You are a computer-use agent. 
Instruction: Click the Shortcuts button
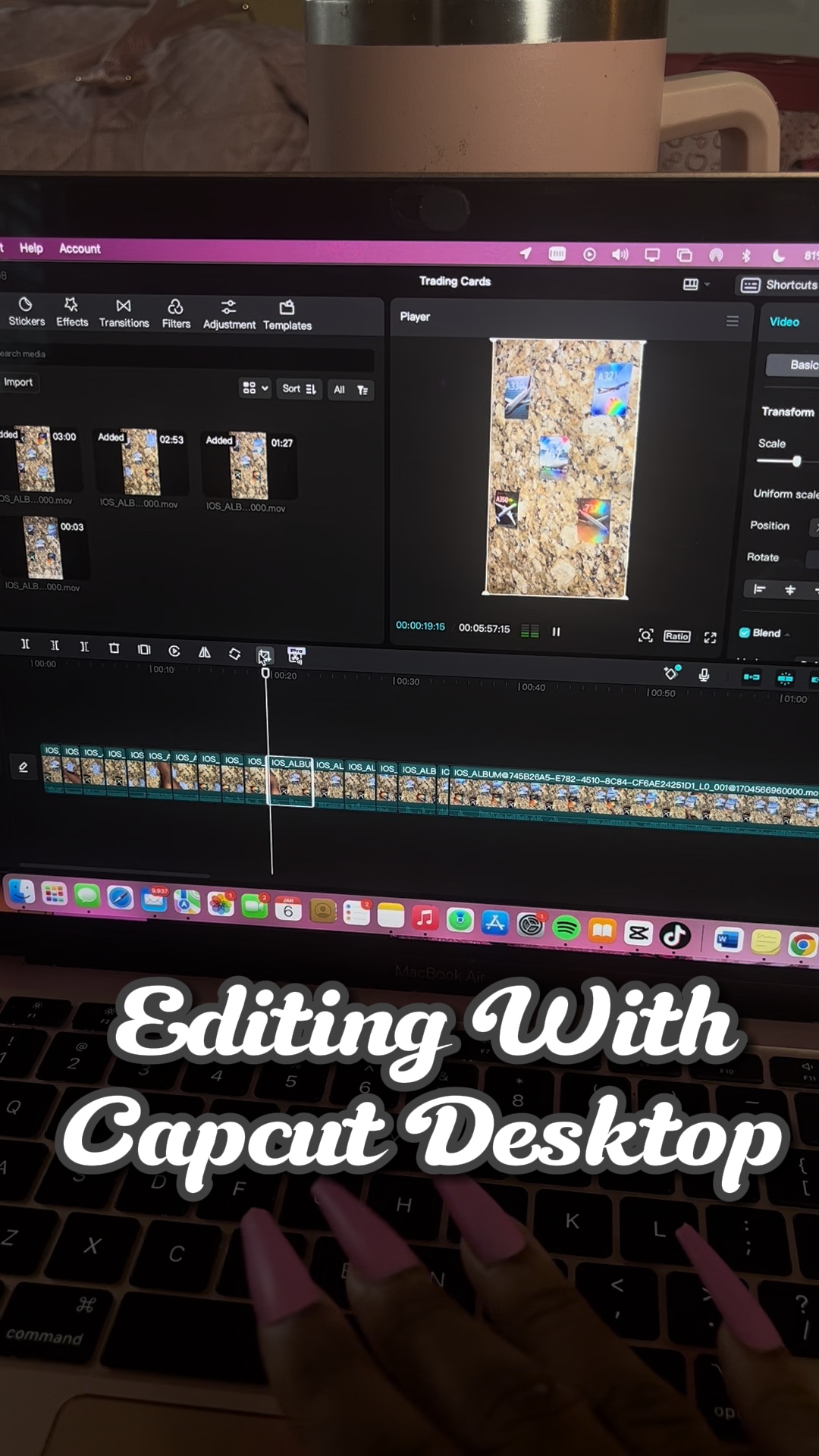tap(779, 285)
